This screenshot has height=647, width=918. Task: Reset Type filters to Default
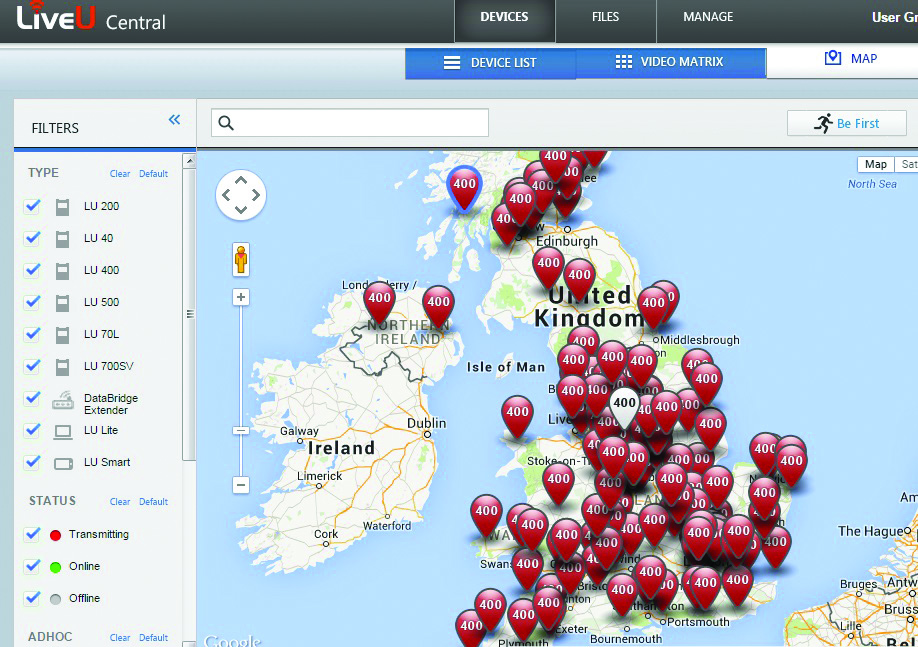[153, 174]
